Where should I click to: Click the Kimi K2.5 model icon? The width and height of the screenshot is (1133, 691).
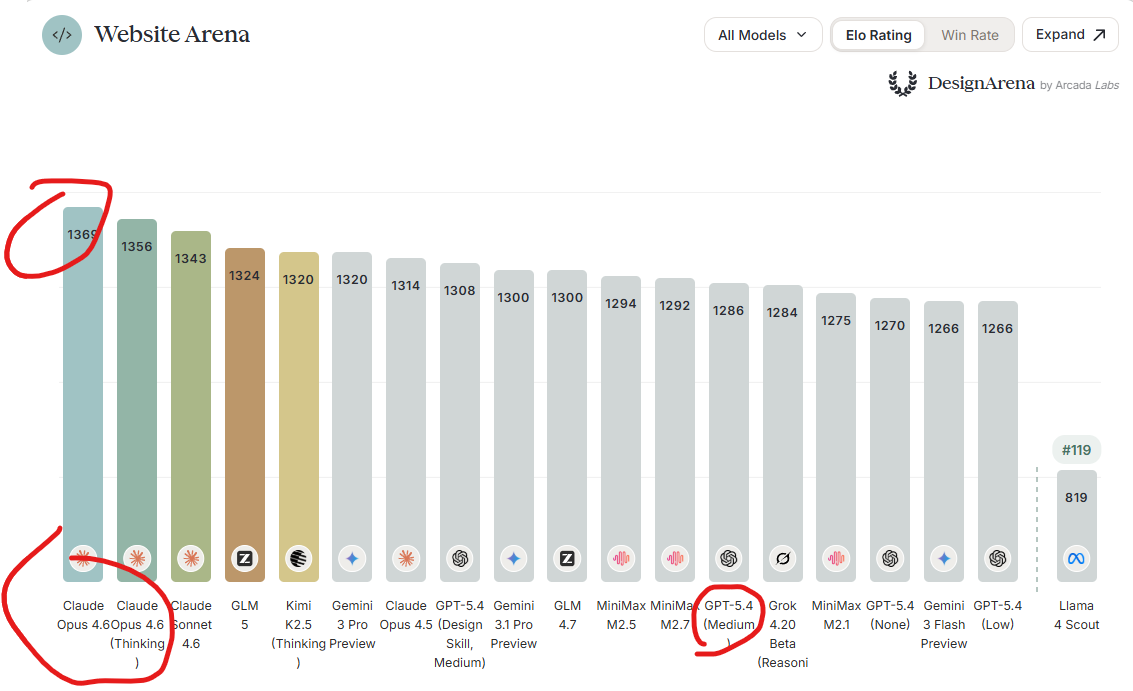point(299,559)
